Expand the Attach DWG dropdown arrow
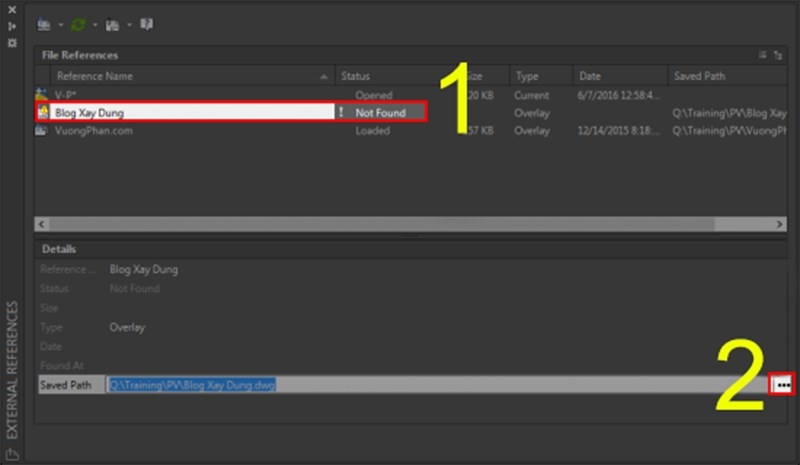 tap(61, 25)
